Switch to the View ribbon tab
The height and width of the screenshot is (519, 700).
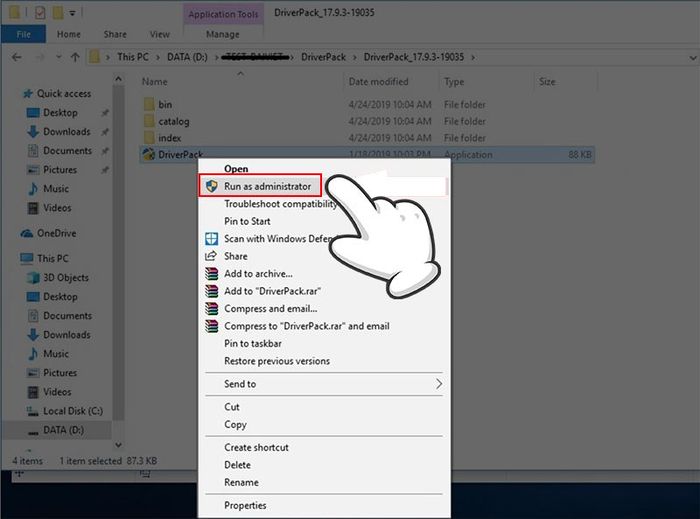(159, 34)
